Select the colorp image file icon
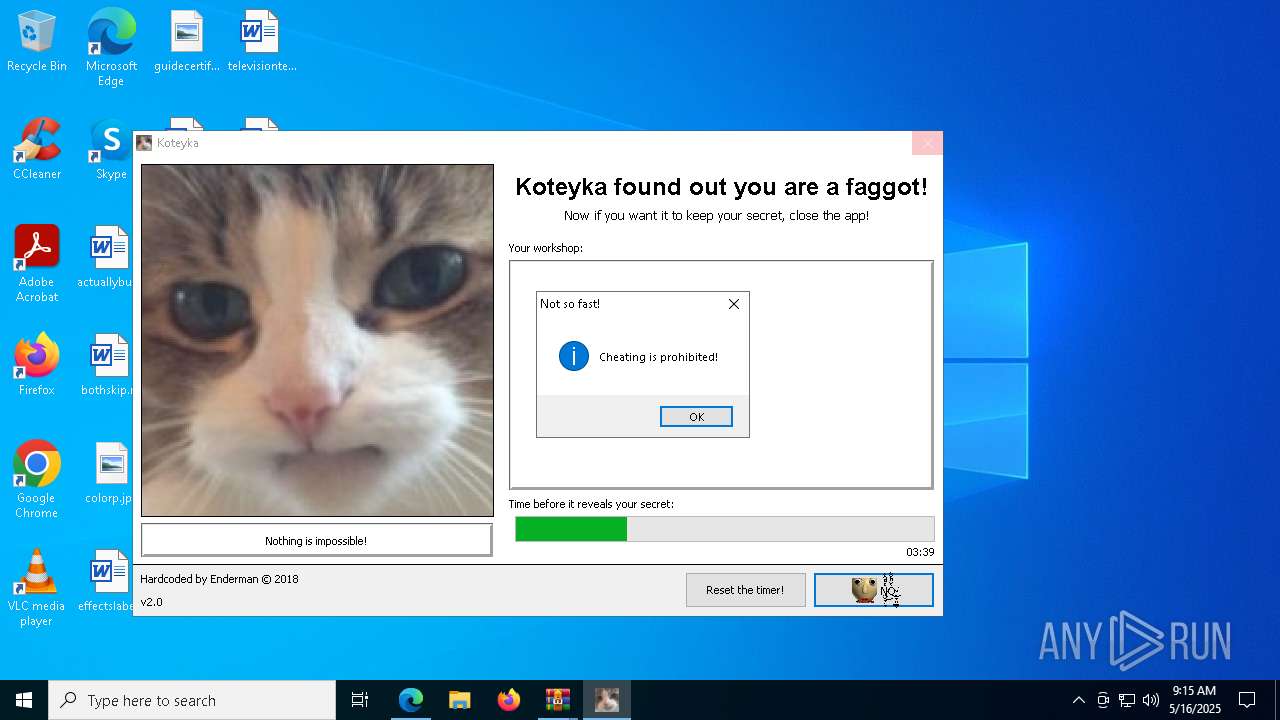Image resolution: width=1280 pixels, height=720 pixels. coord(110,473)
